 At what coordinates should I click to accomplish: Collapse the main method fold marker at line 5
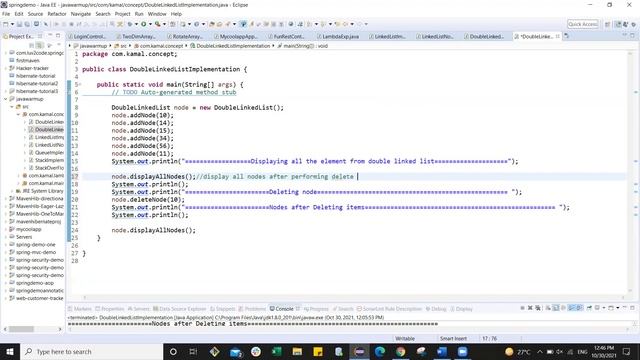point(80,84)
